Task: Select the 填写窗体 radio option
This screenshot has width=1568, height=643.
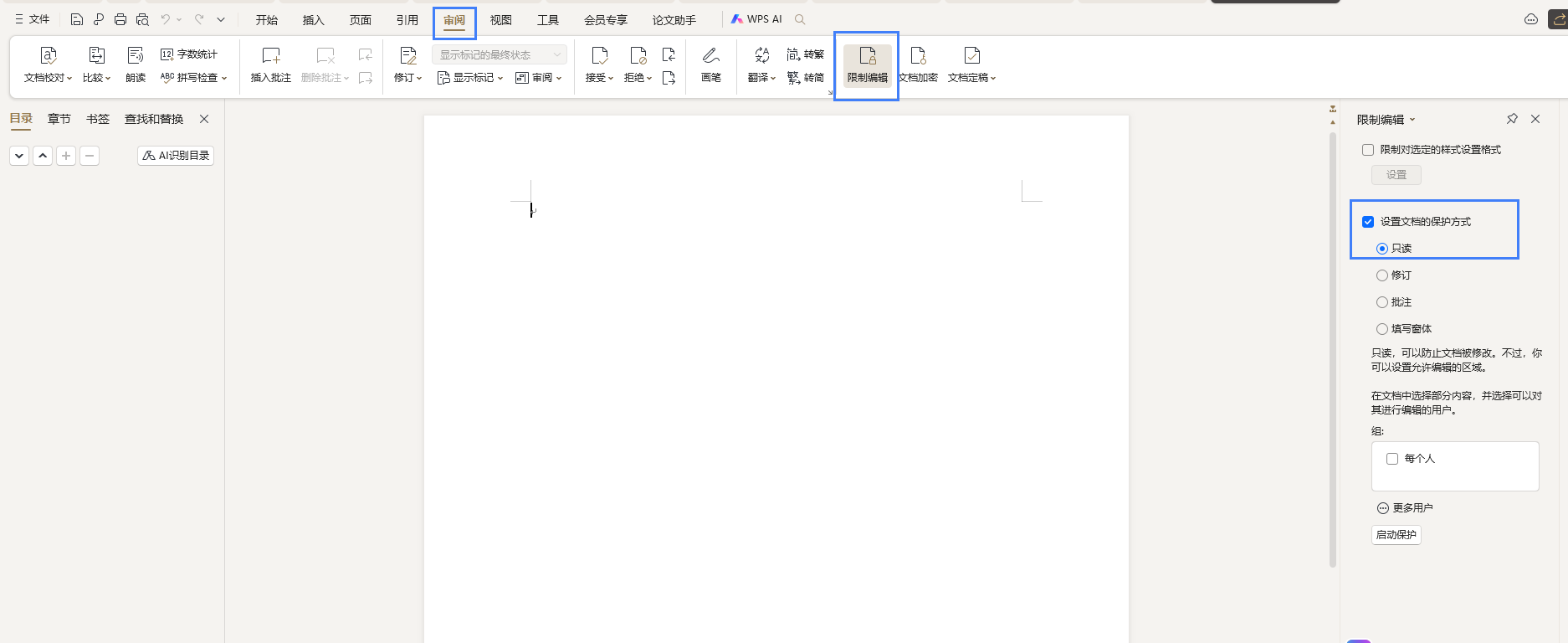Action: [x=1382, y=329]
